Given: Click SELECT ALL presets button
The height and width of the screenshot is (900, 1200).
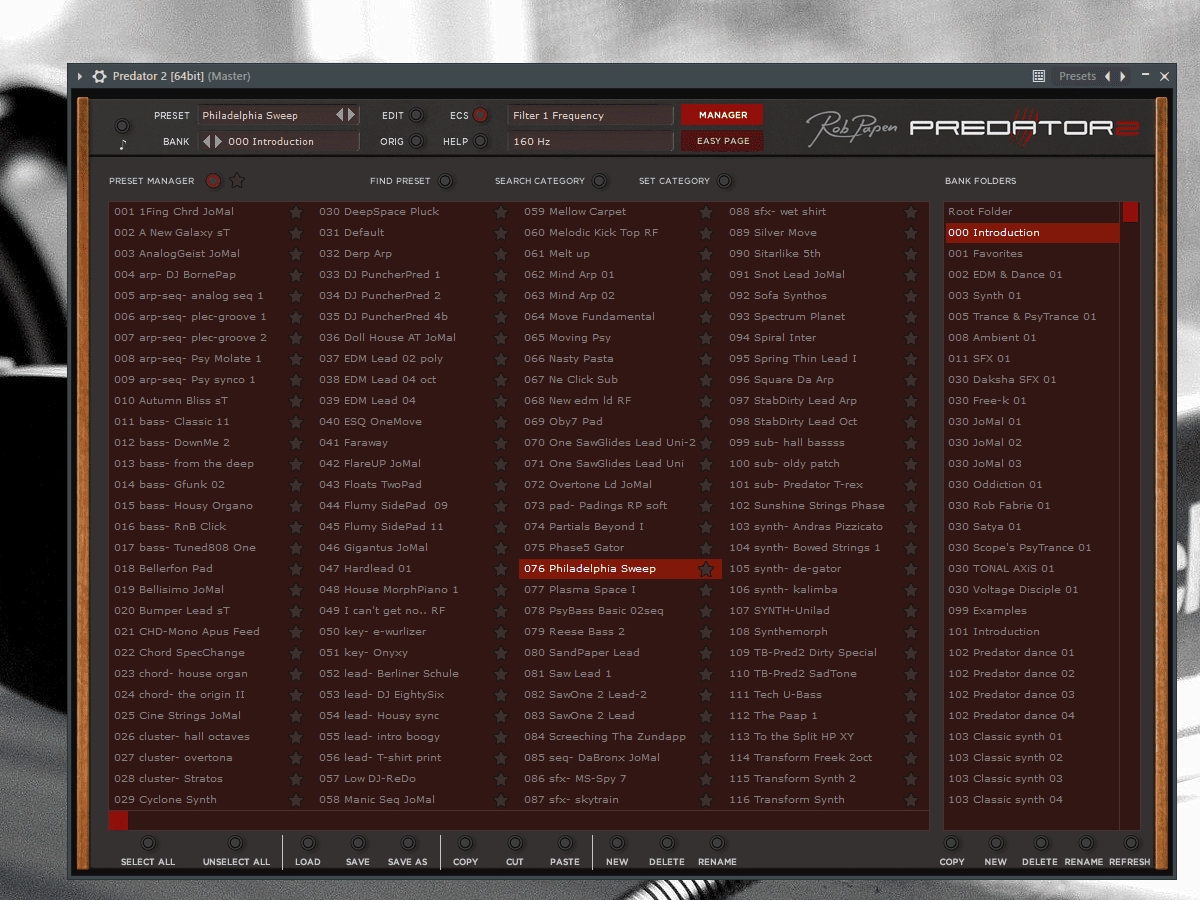Looking at the screenshot, I should 148,844.
